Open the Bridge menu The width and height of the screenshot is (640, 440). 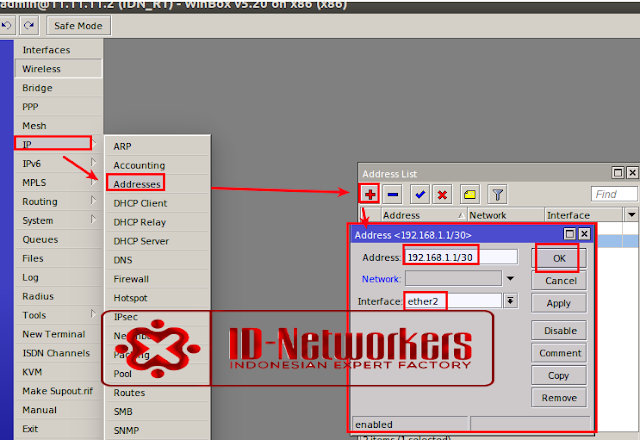click(x=58, y=88)
